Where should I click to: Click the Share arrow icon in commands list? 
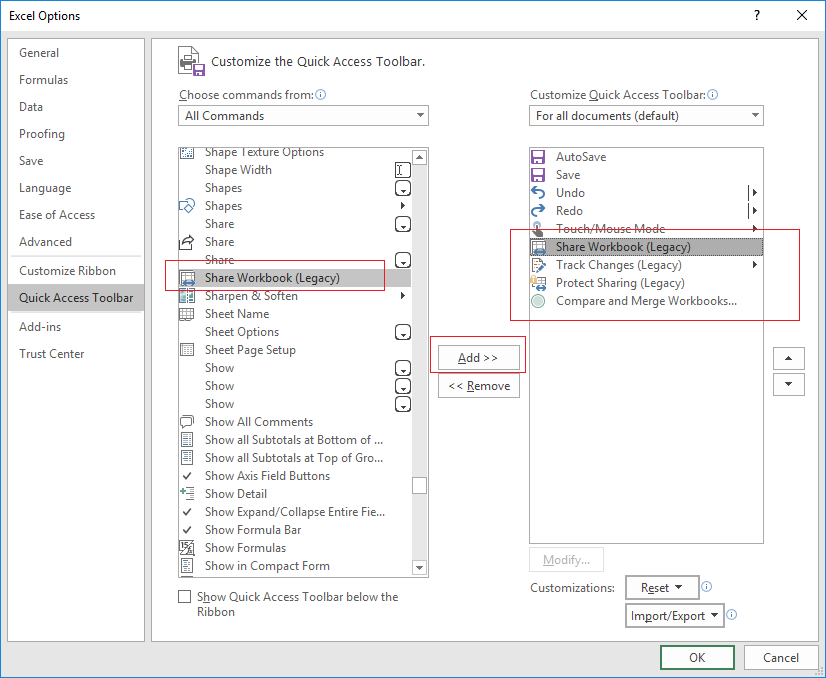click(x=187, y=242)
